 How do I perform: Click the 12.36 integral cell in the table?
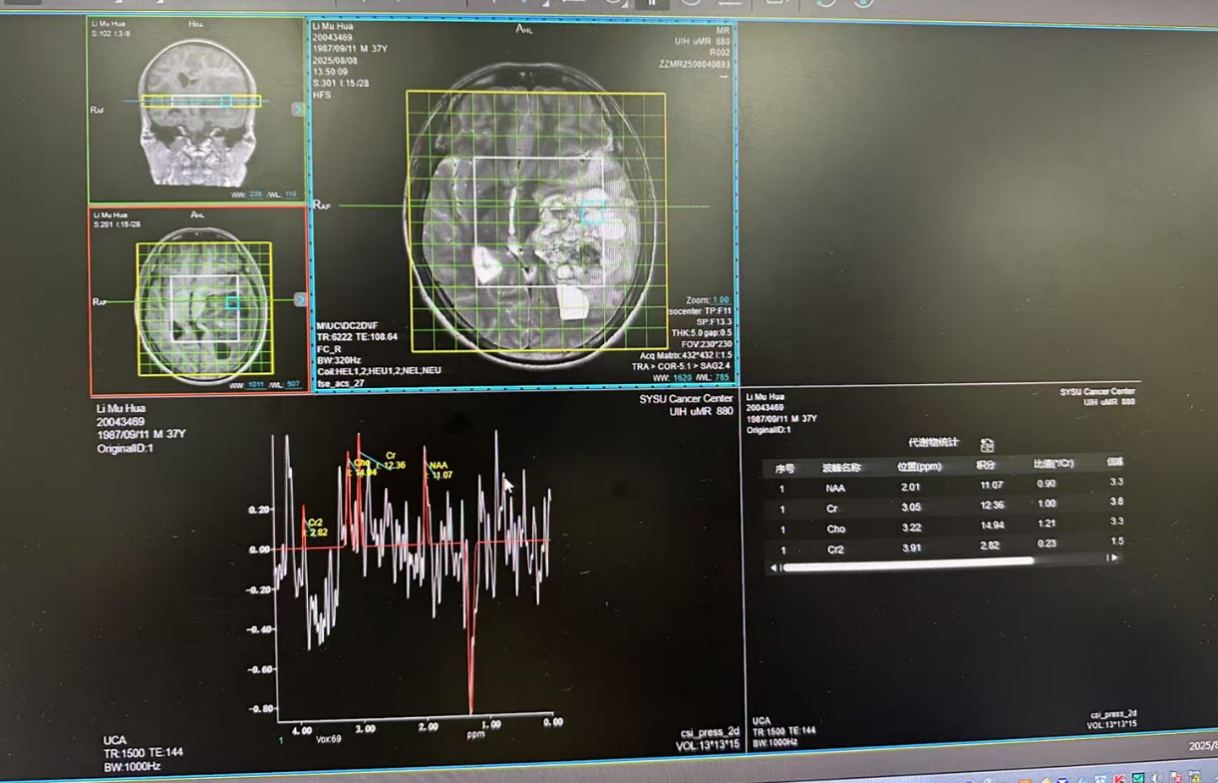pos(992,505)
